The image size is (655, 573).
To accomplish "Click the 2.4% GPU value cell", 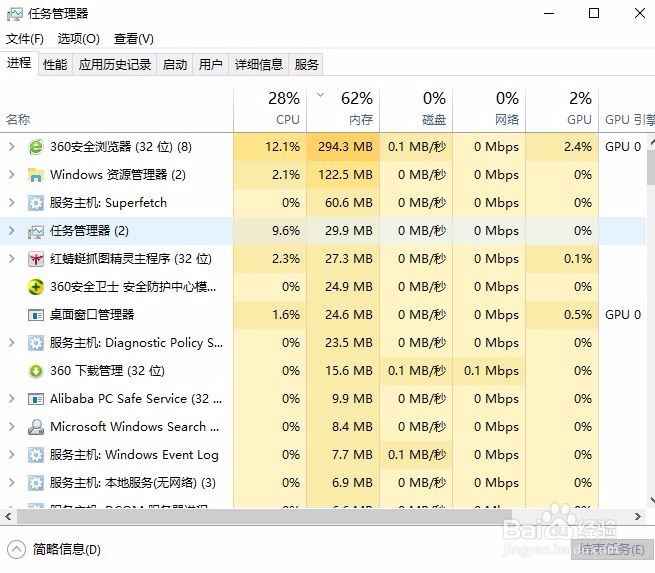I will [562, 147].
